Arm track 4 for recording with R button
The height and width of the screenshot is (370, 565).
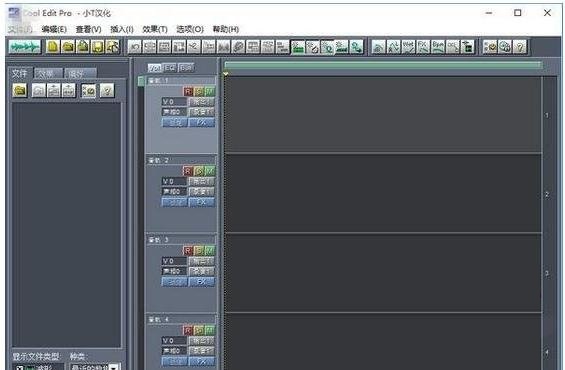(188, 330)
